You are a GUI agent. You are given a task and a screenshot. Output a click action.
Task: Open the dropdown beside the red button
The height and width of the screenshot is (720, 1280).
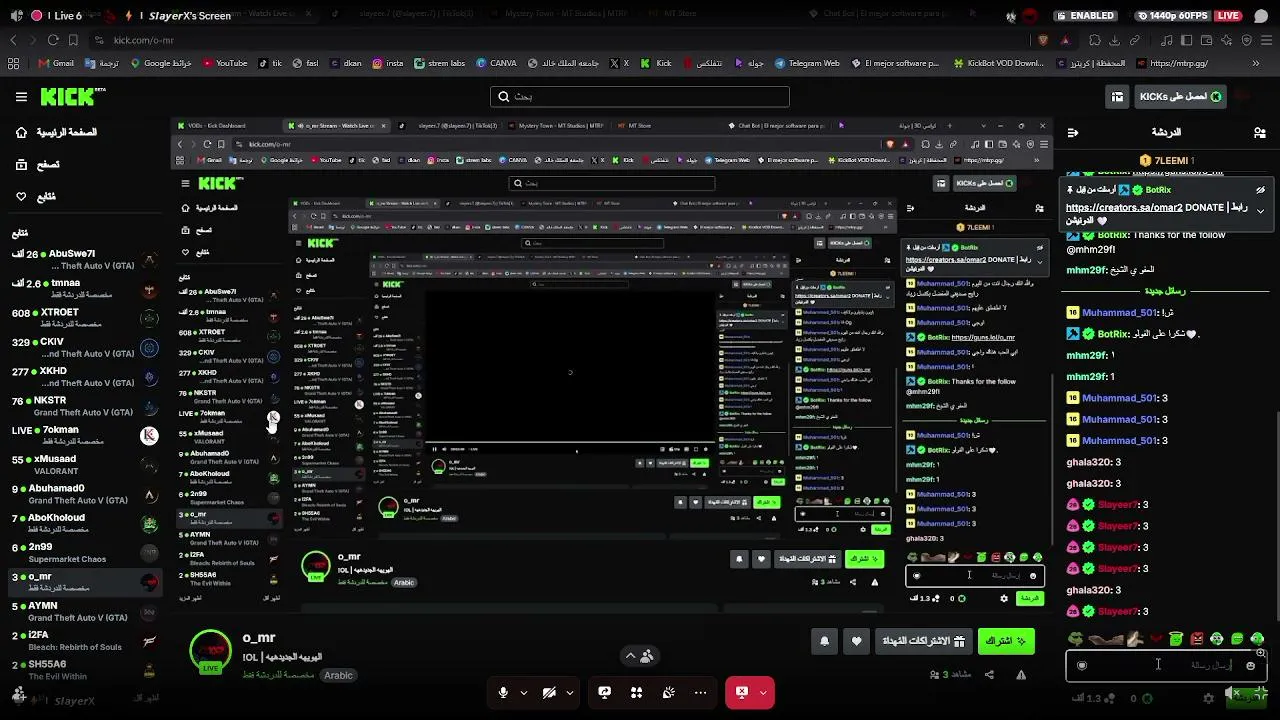click(x=764, y=692)
